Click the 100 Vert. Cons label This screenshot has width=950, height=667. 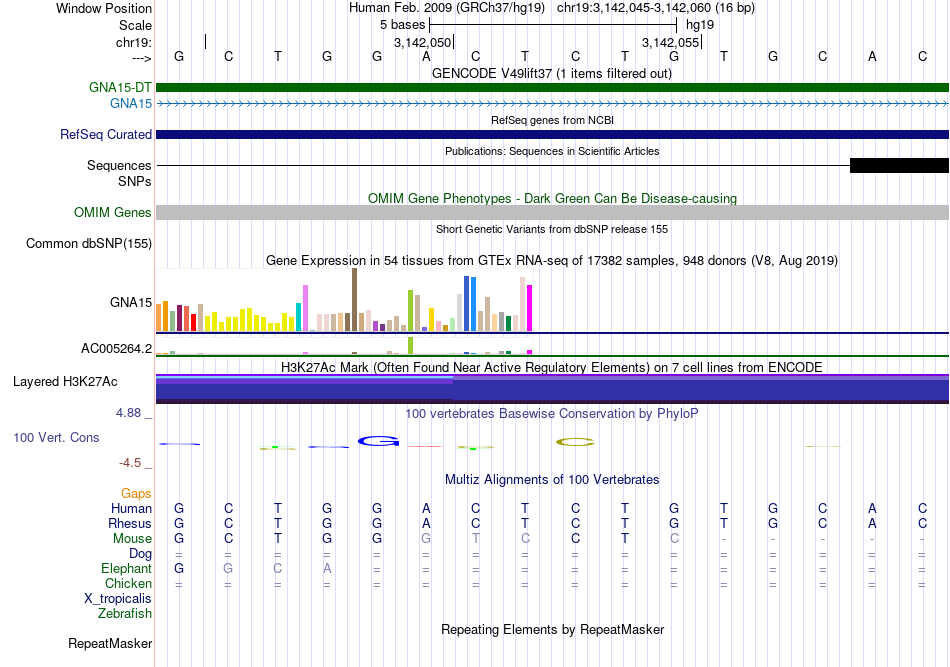[x=56, y=437]
